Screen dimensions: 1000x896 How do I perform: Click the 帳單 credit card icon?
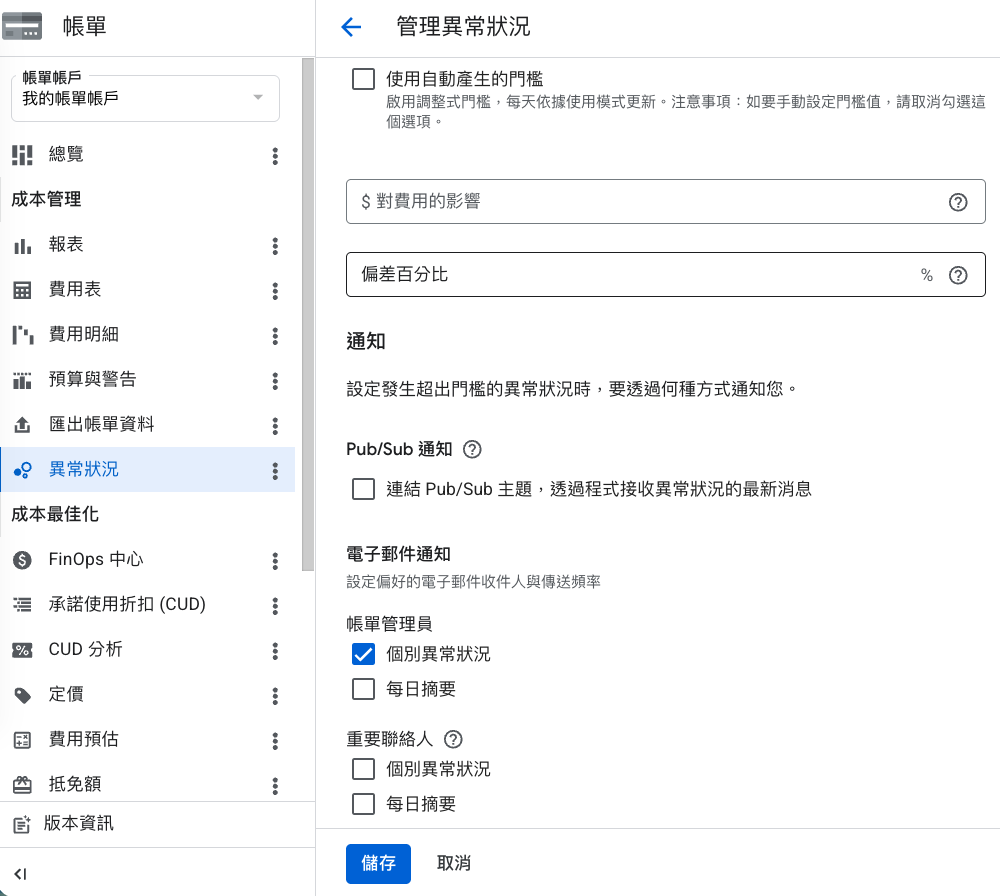22,26
